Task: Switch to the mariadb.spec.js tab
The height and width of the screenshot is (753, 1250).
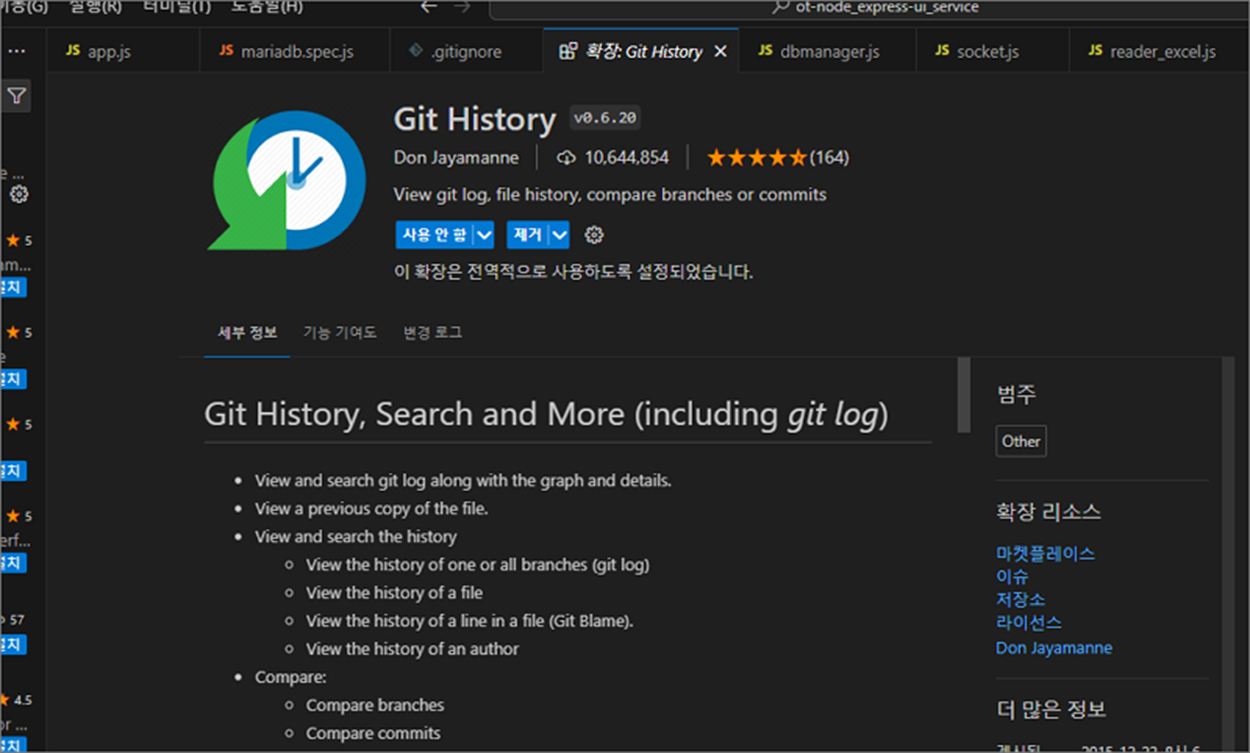Action: 295,51
